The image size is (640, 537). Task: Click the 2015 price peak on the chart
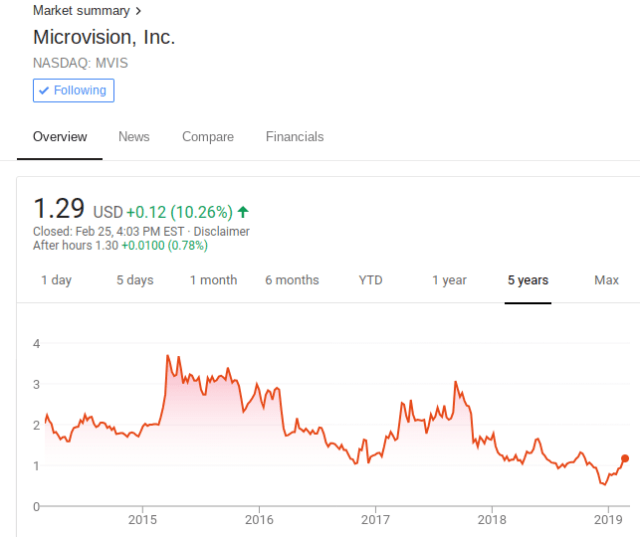coord(167,356)
